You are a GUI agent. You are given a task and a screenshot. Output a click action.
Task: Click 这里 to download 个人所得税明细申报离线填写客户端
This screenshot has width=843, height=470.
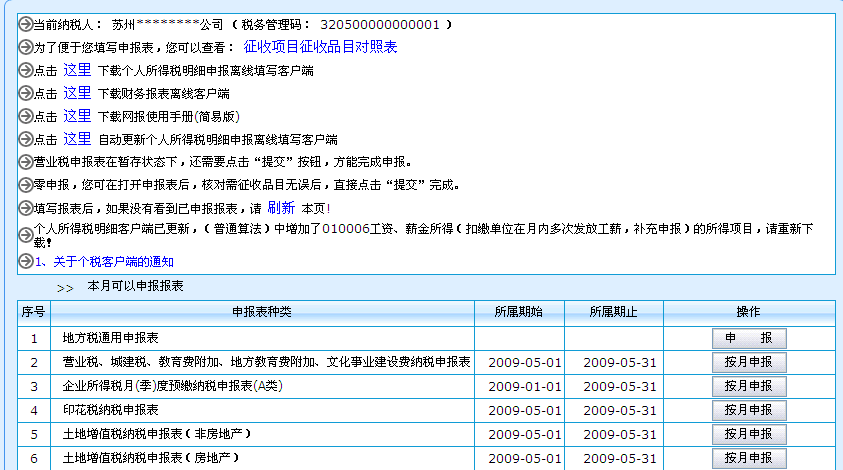click(x=77, y=70)
